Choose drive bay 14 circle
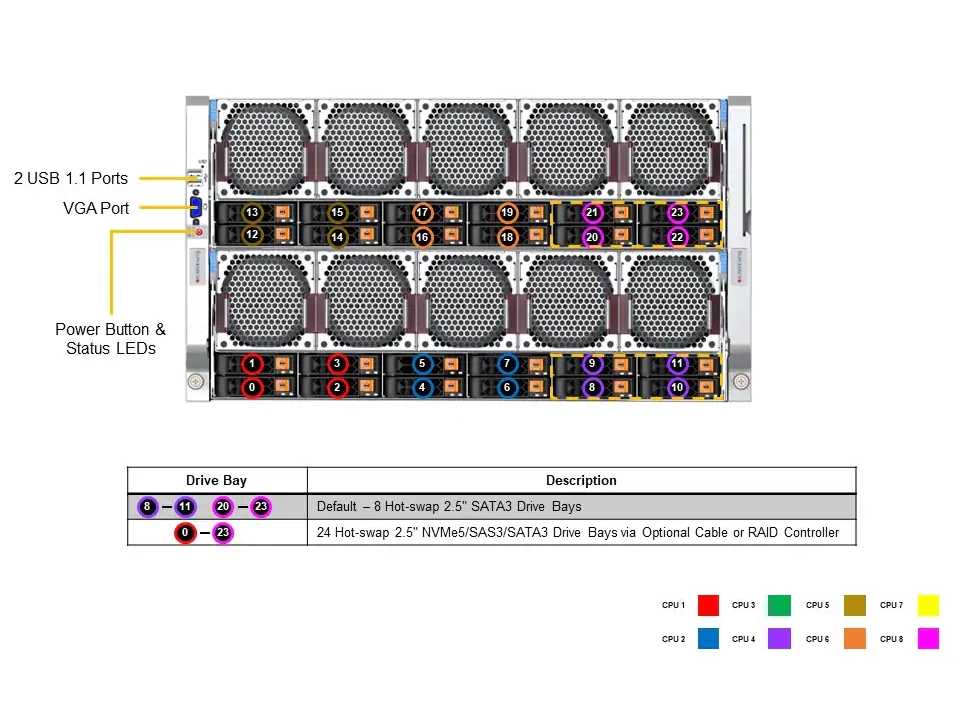Screen dimensions: 960x720 click(x=337, y=237)
